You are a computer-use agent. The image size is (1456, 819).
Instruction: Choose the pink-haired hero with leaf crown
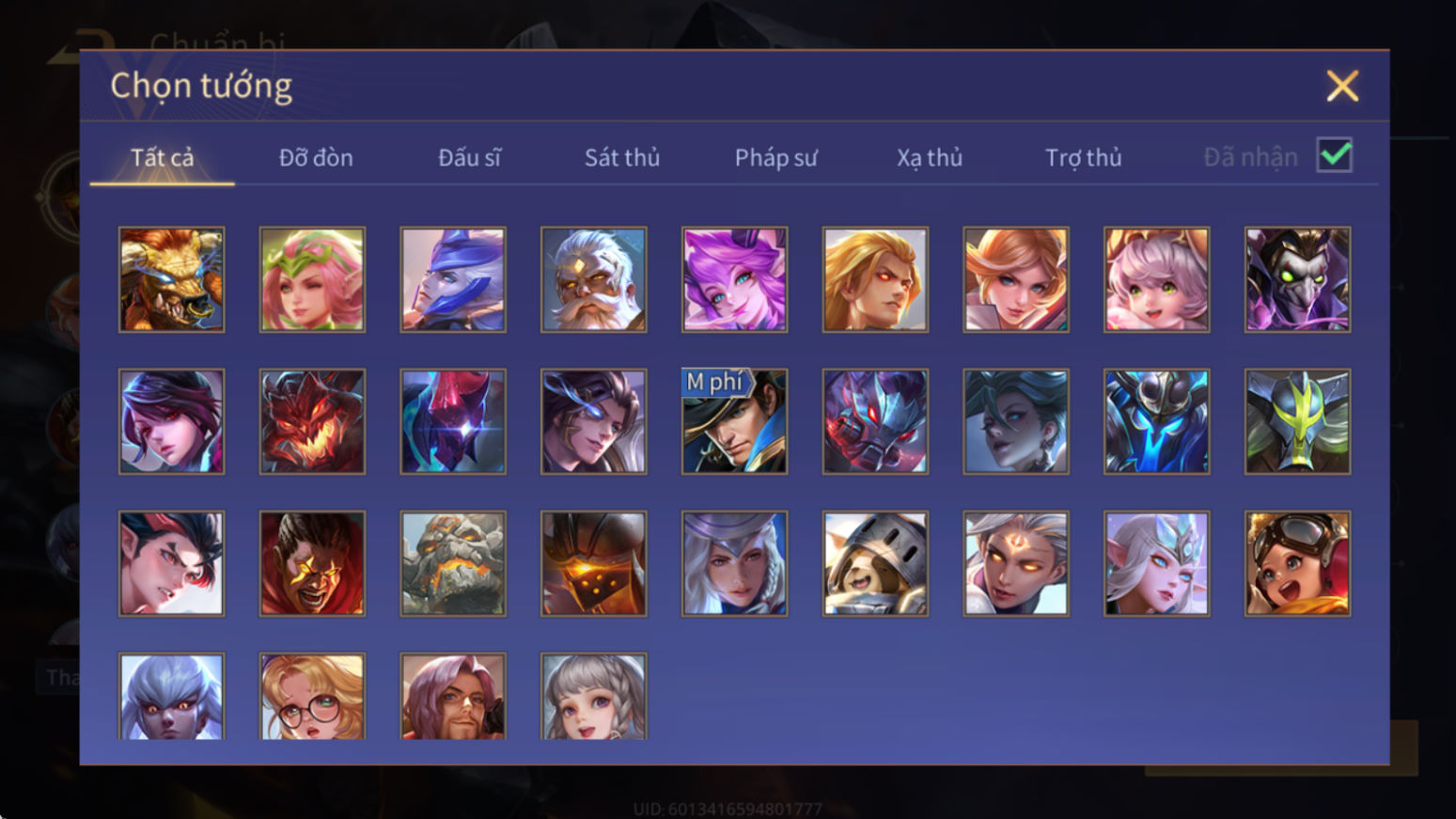(x=312, y=279)
